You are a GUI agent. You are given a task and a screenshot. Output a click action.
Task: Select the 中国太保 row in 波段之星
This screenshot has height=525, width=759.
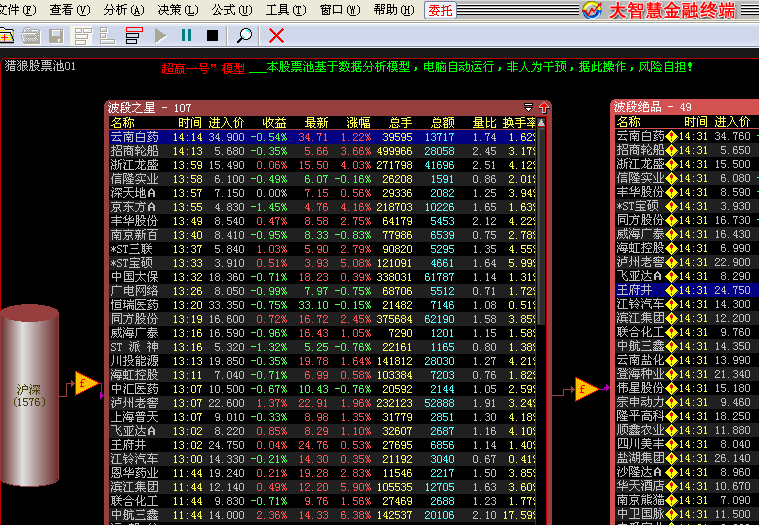pos(322,277)
